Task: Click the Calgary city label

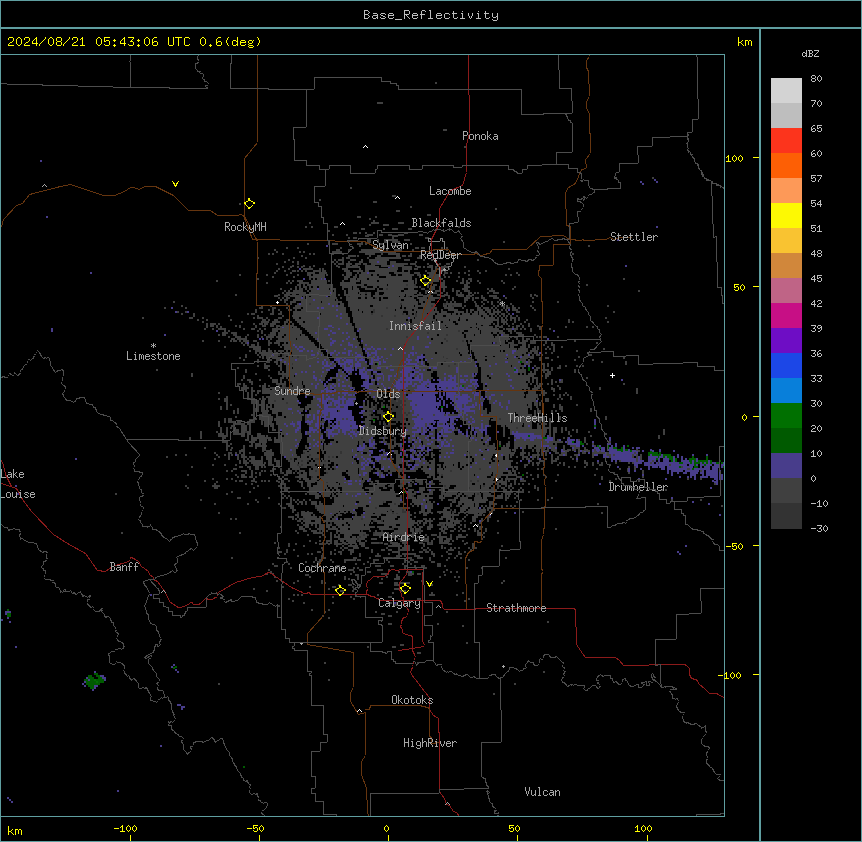Action: click(x=399, y=603)
